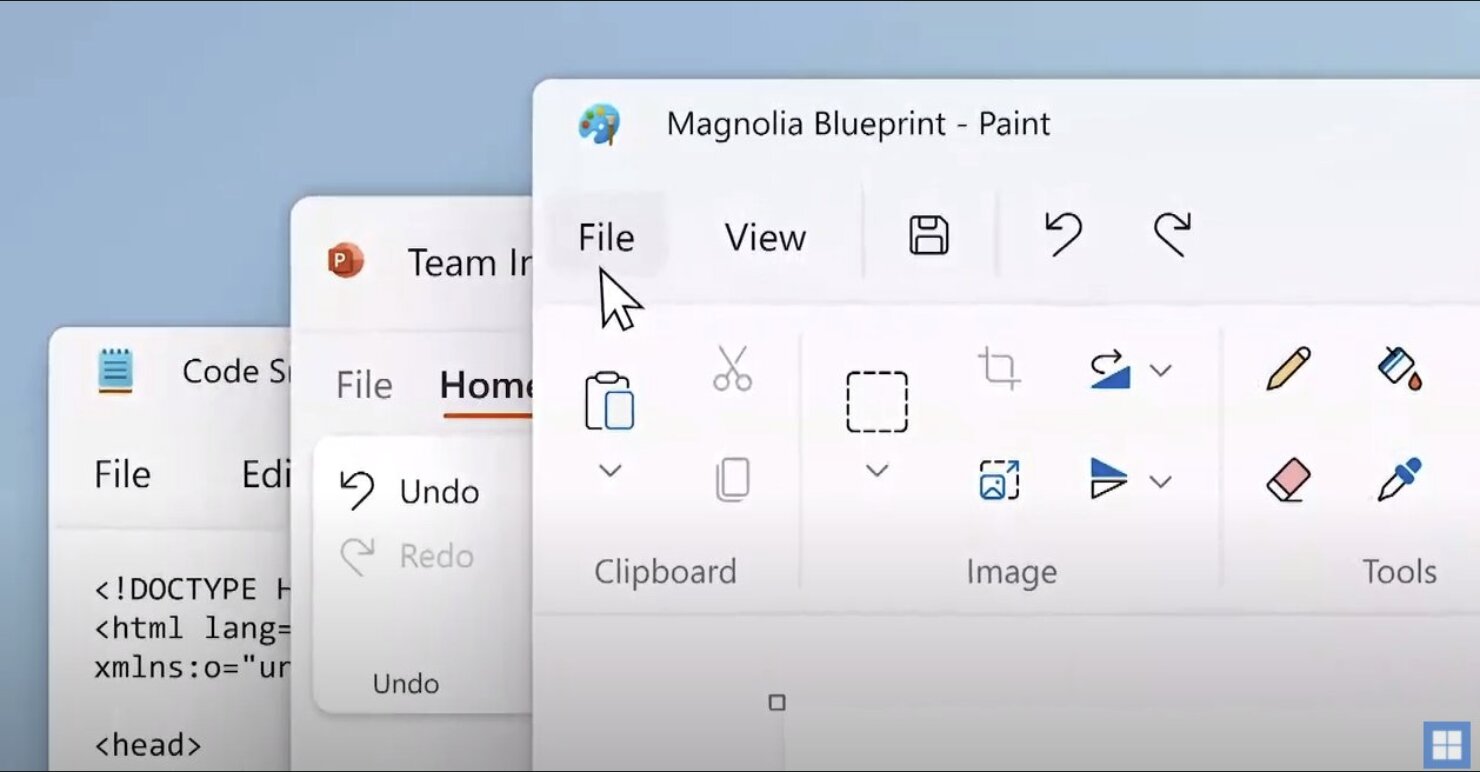Click the Windows logo in the corner

coord(1447,745)
